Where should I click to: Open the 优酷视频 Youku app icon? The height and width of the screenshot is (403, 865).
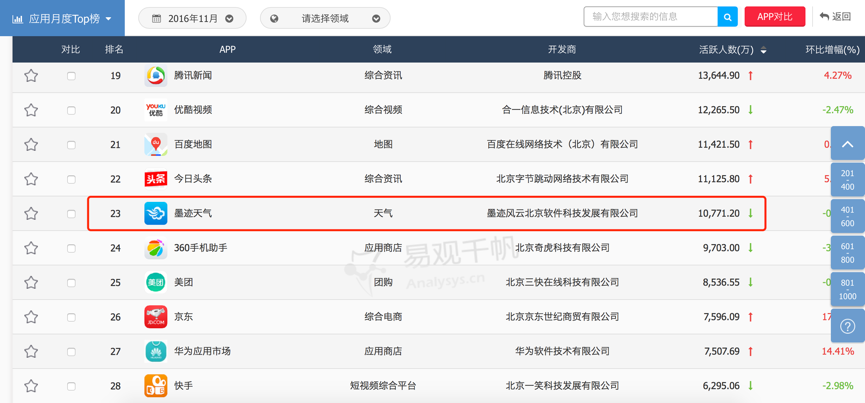pos(156,110)
